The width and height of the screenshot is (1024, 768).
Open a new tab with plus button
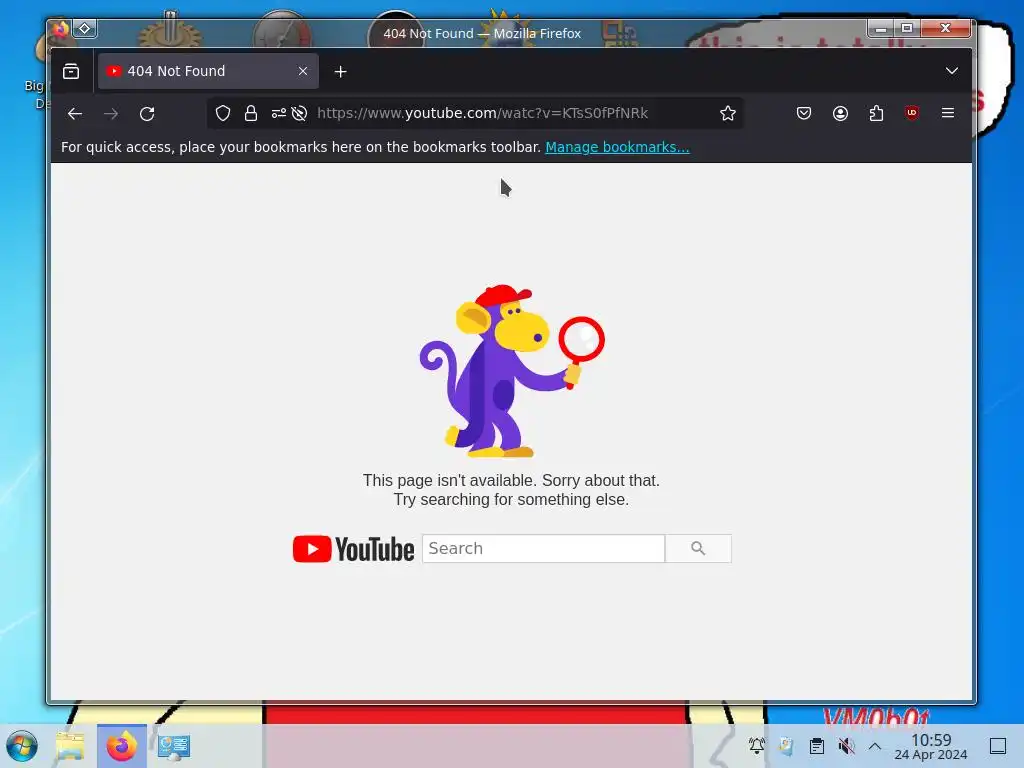(x=340, y=72)
